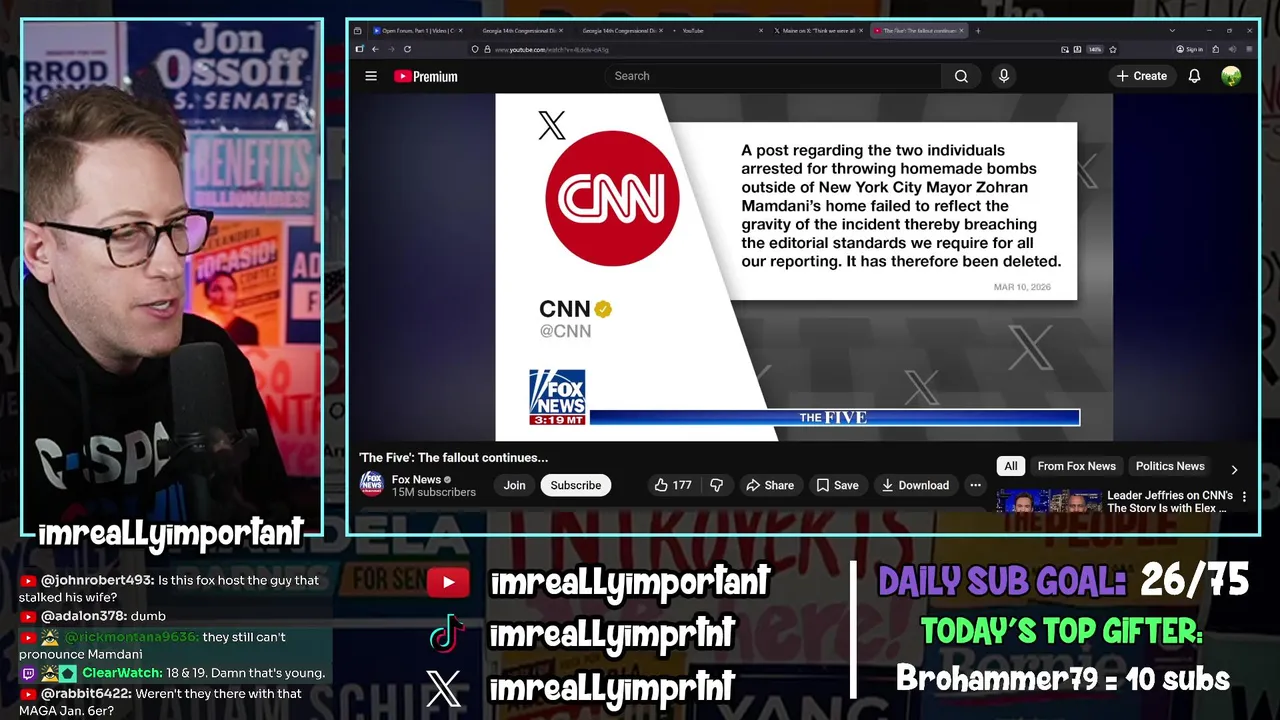The width and height of the screenshot is (1280, 720).
Task: Click chat message from @adalon378
Action: tap(93, 616)
